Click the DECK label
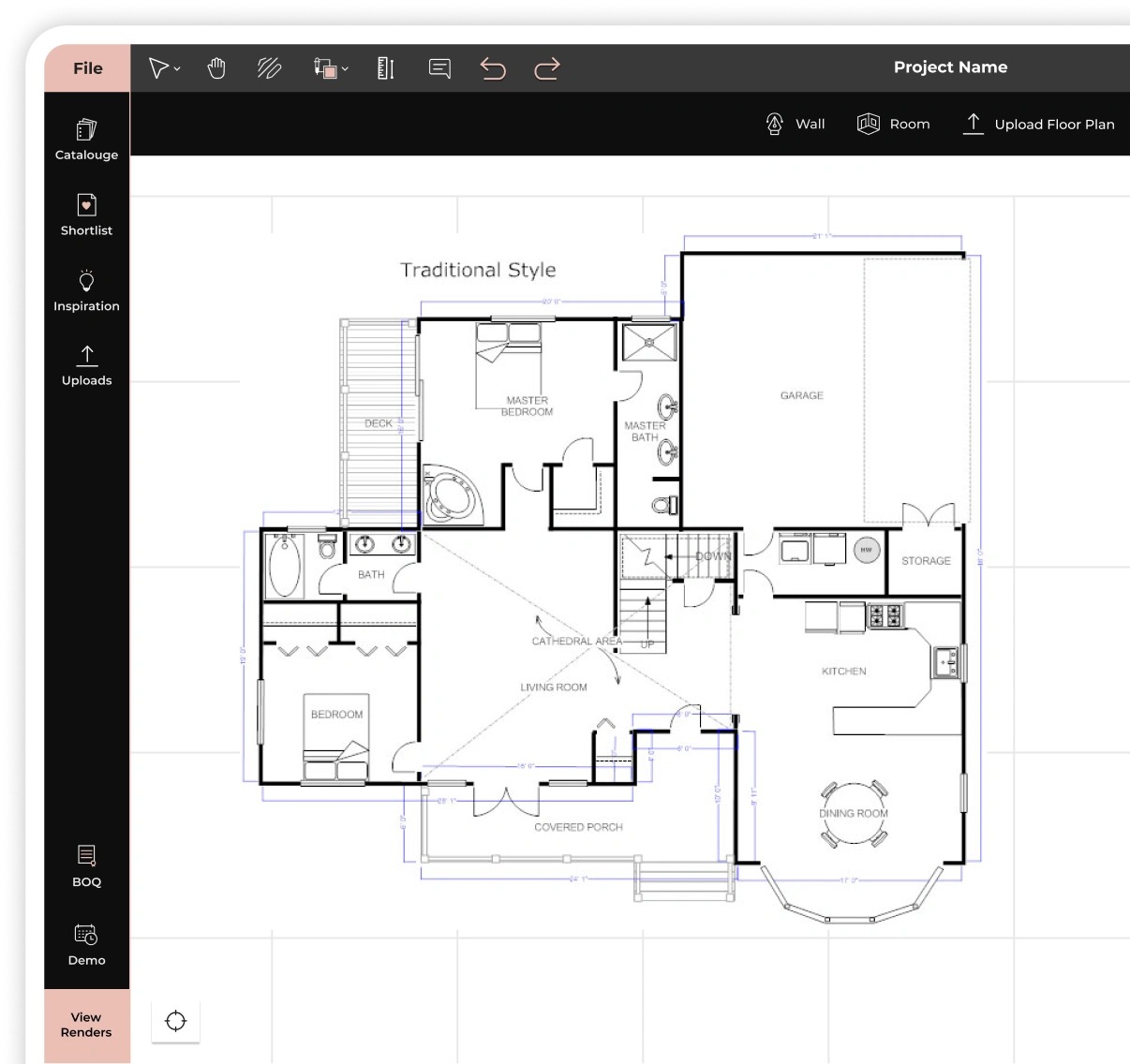Viewport: 1130px width, 1064px height. click(379, 423)
